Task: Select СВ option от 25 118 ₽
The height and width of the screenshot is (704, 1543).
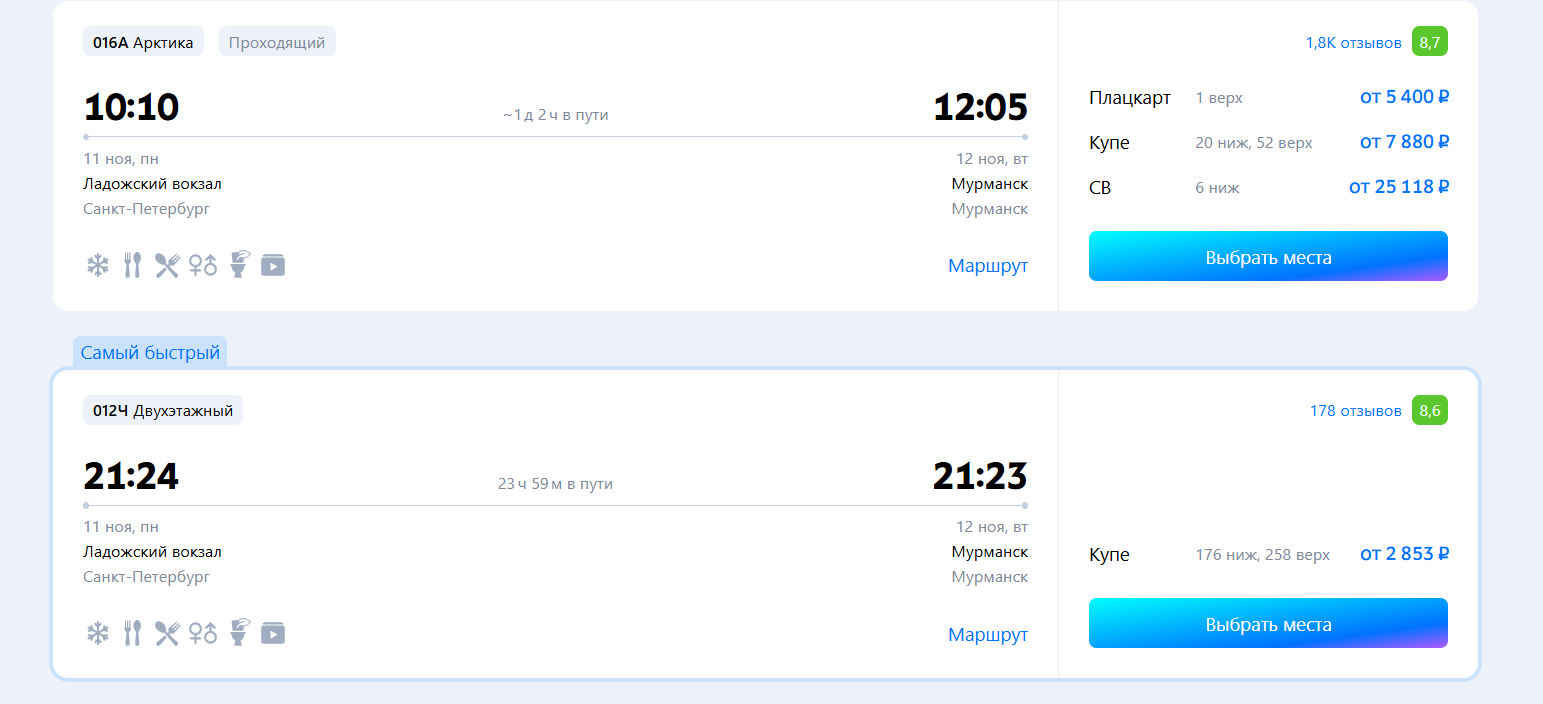Action: (1269, 187)
